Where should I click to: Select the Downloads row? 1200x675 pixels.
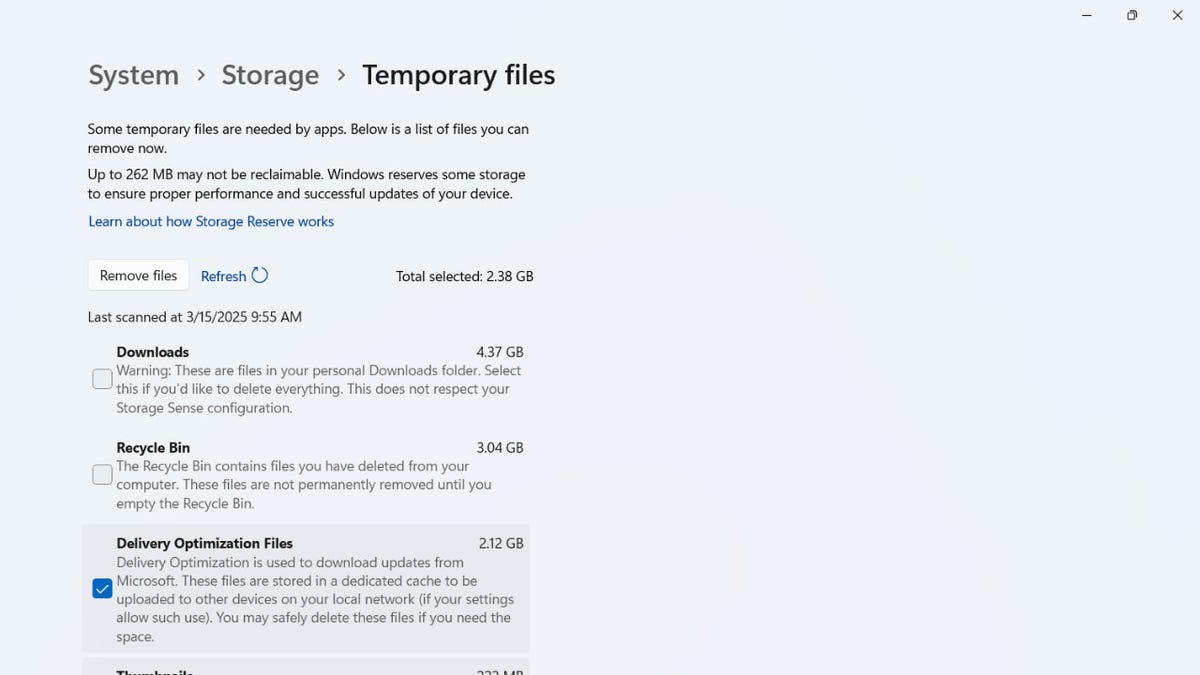[152, 352]
